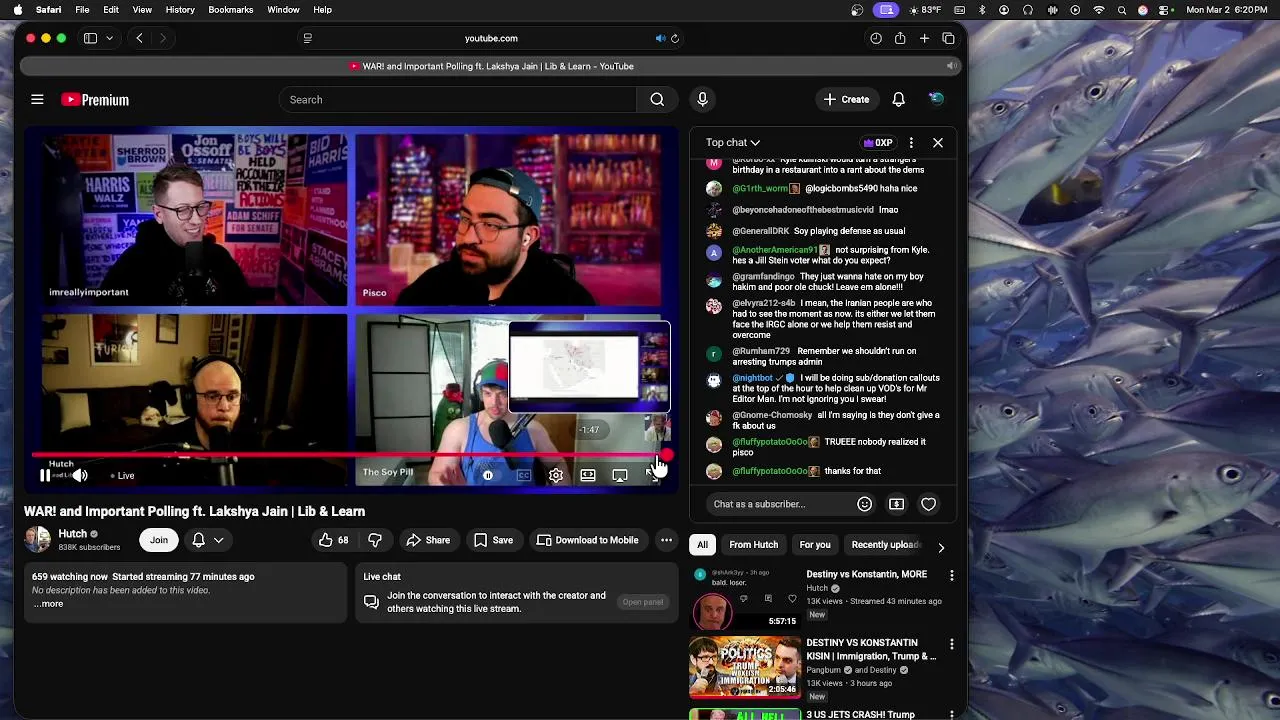Open the Hutch channel avatar
The width and height of the screenshot is (1280, 720).
tap(38, 540)
